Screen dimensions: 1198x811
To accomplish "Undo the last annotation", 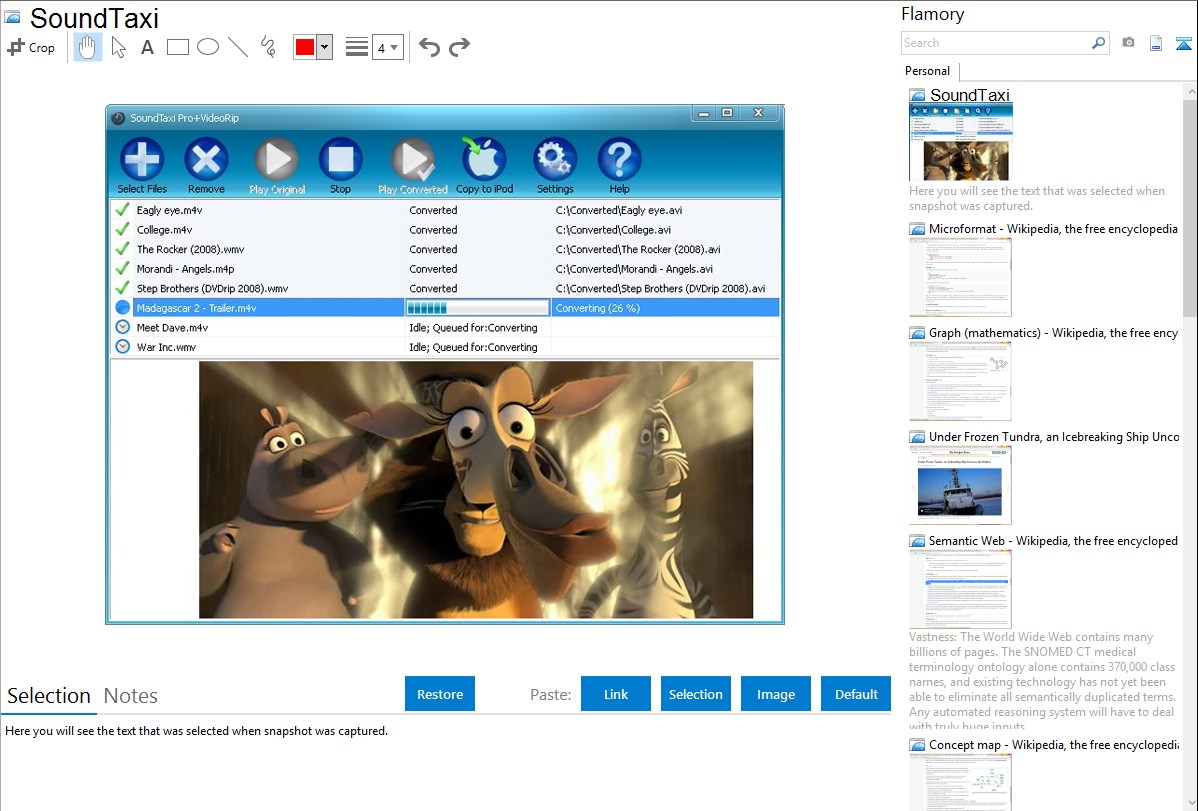I will [x=429, y=47].
